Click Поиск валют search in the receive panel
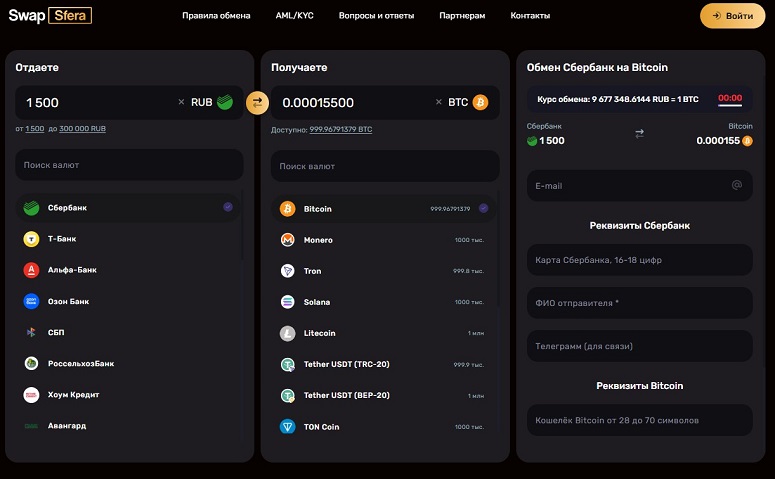Viewport: 775px width, 479px height. tap(385, 166)
